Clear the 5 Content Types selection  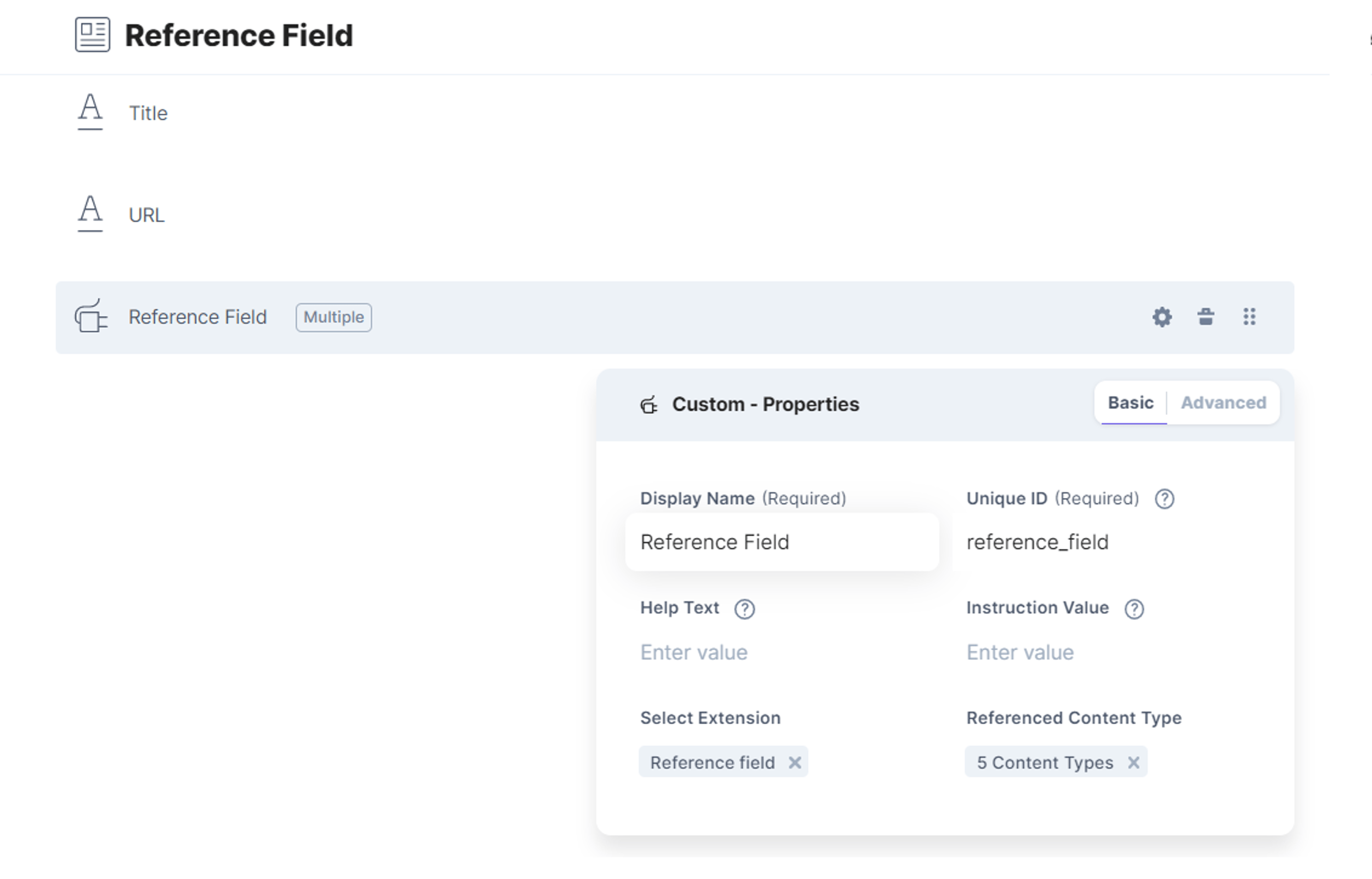click(1134, 762)
